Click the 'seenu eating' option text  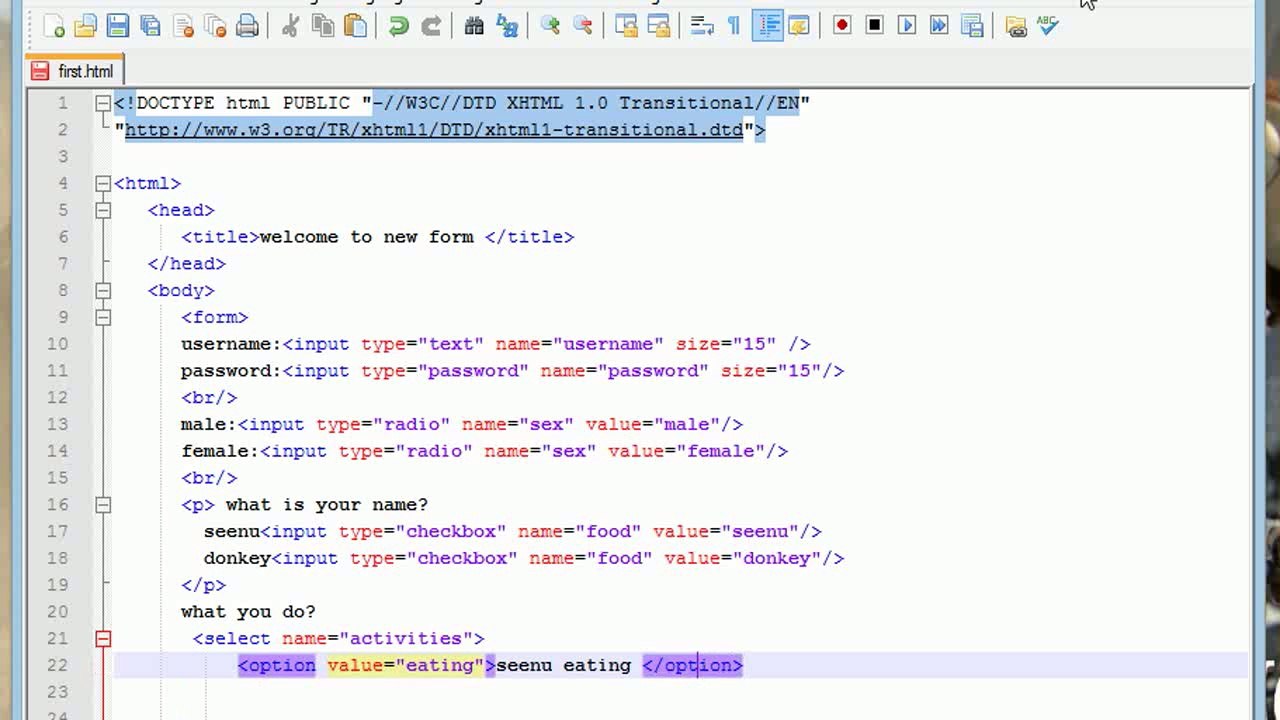coord(563,665)
